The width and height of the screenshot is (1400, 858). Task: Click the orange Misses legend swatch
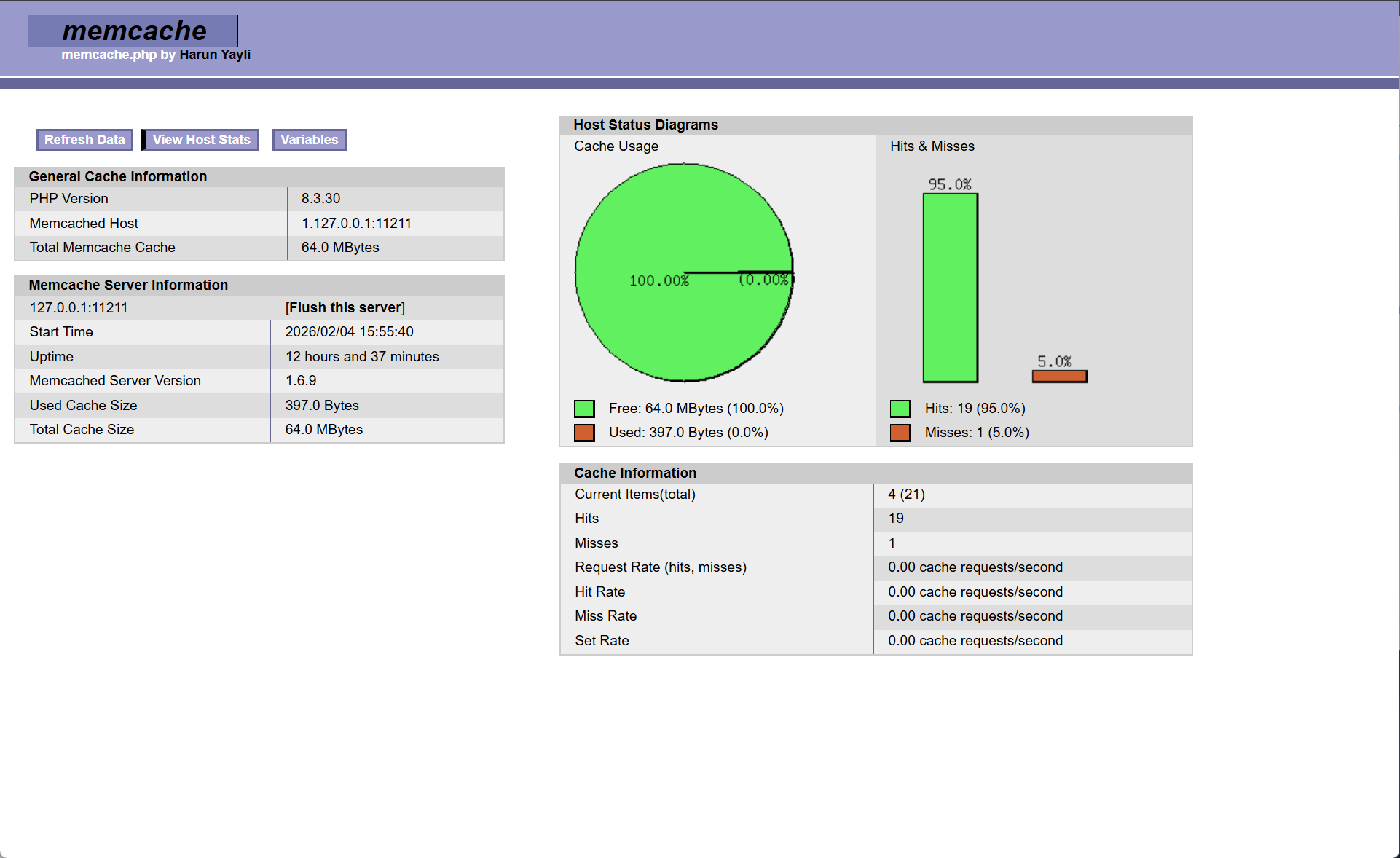900,433
